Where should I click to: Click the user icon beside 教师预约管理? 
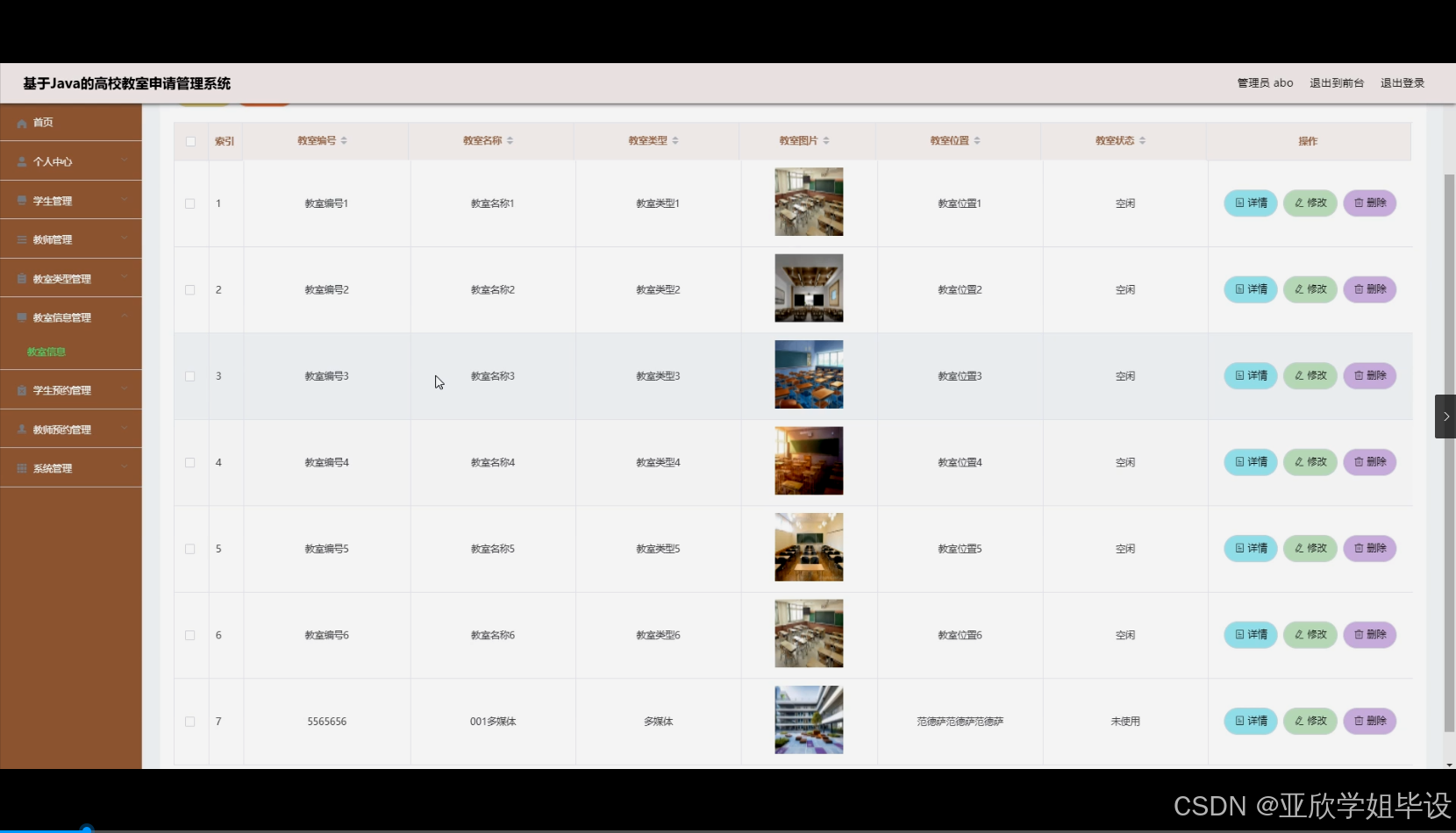coord(22,430)
